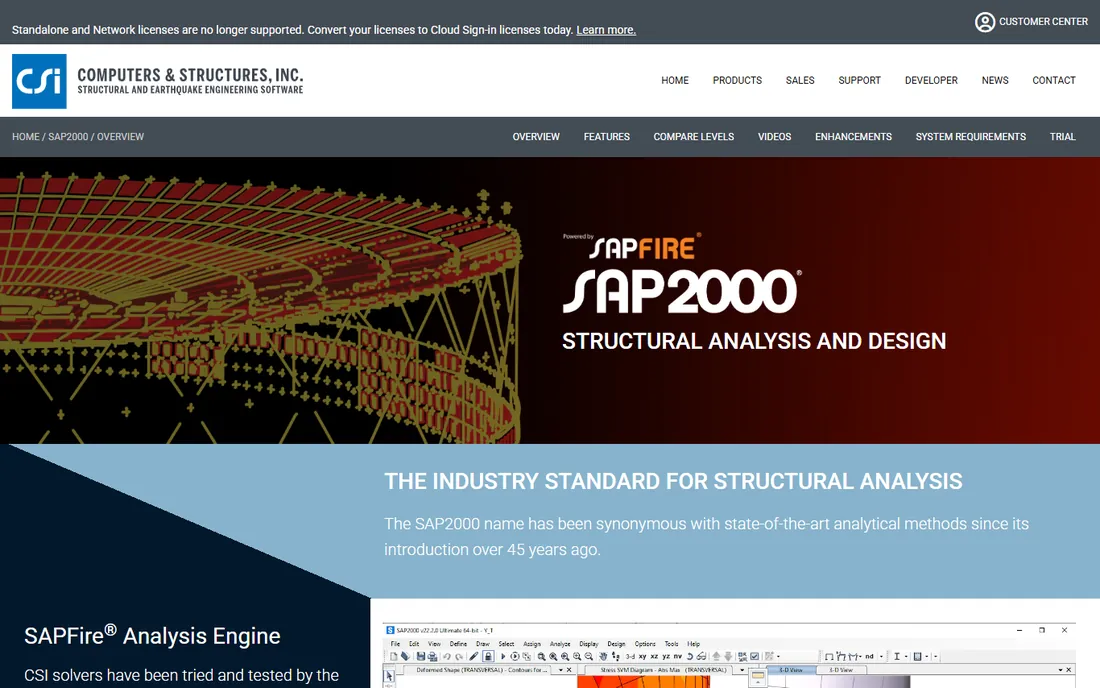Open dropdown arrow beside I-section icon

pyautogui.click(x=906, y=656)
